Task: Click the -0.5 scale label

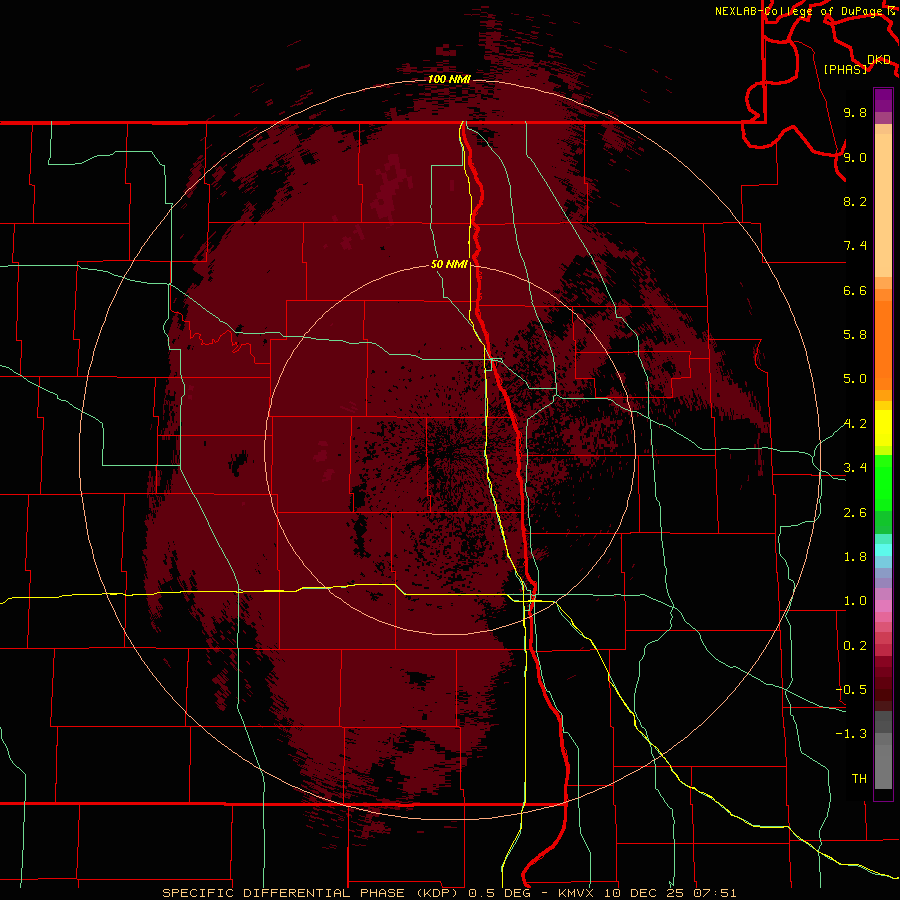Action: (x=851, y=690)
